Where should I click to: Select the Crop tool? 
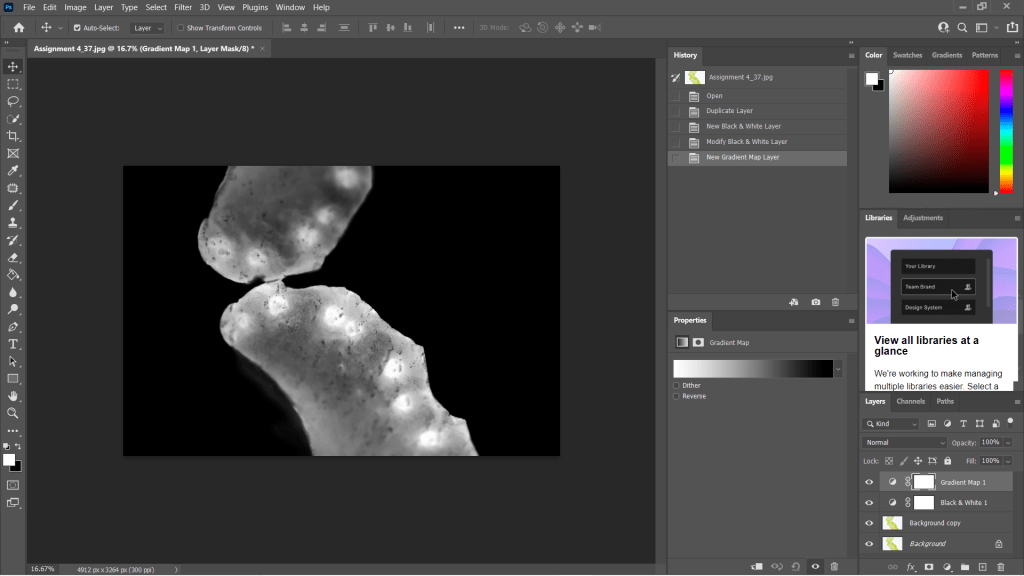click(13, 136)
